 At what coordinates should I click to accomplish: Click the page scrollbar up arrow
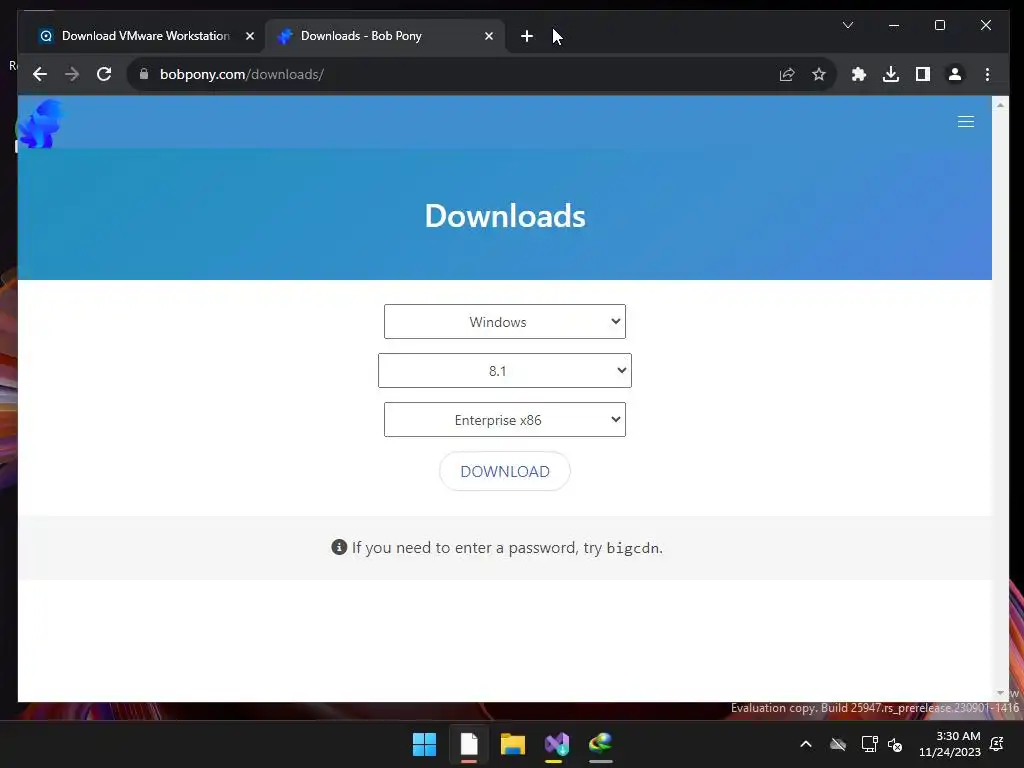(x=1000, y=104)
